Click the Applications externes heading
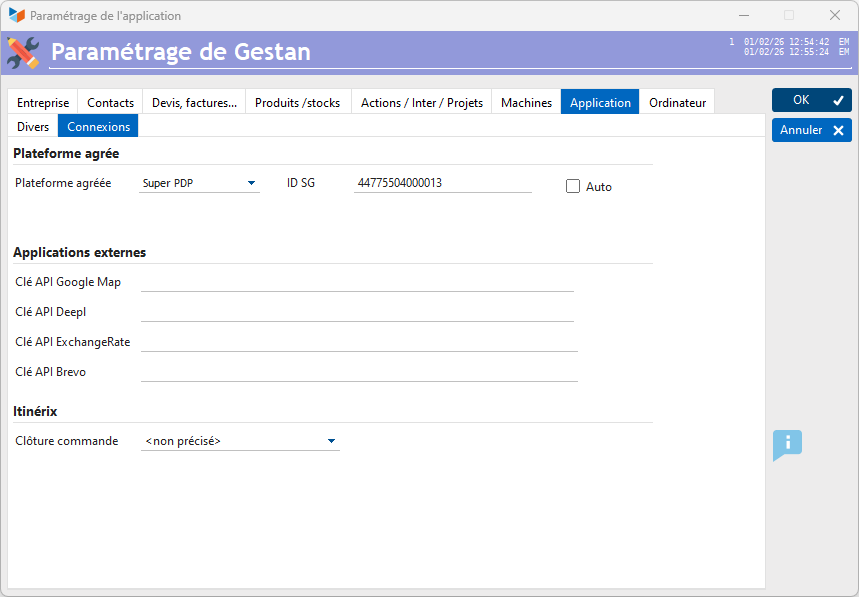859x597 pixels. tap(79, 252)
